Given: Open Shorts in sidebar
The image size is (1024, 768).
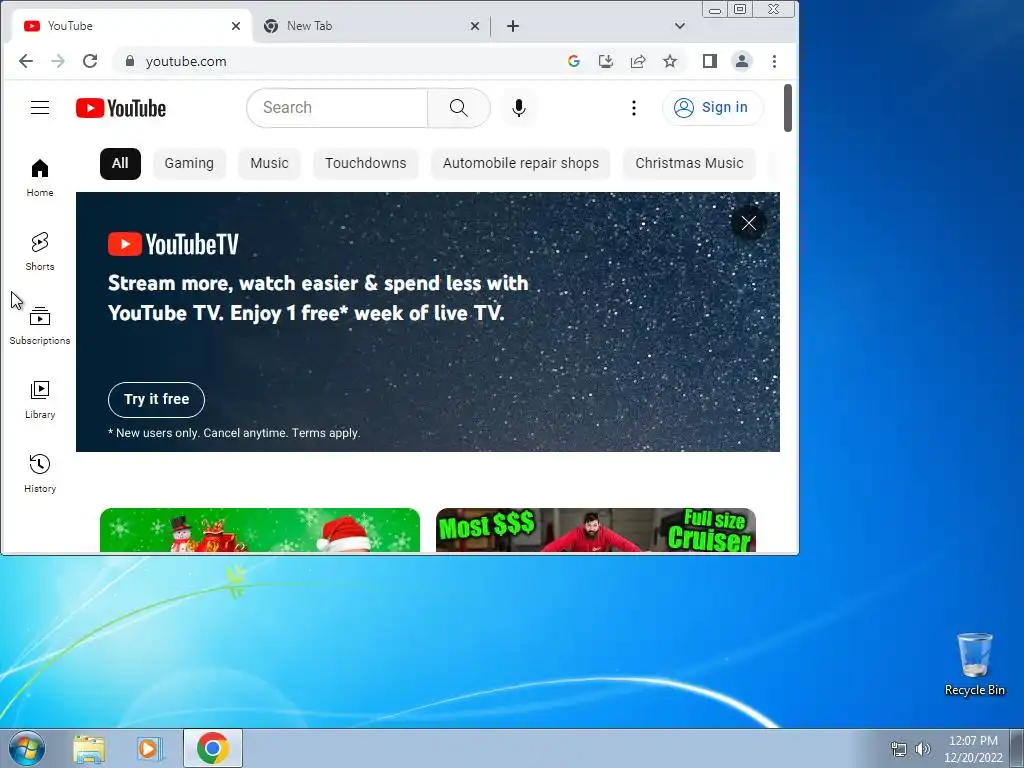Looking at the screenshot, I should click(40, 251).
